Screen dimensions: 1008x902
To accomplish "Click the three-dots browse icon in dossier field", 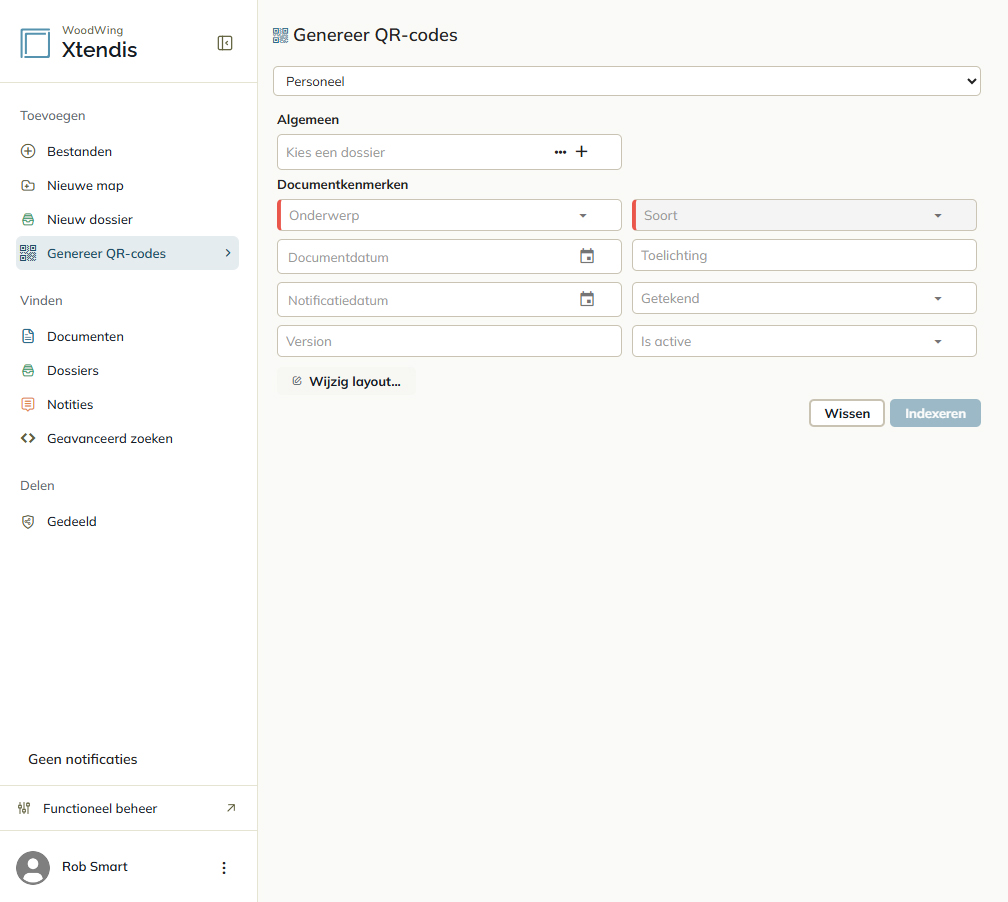I will coord(561,152).
